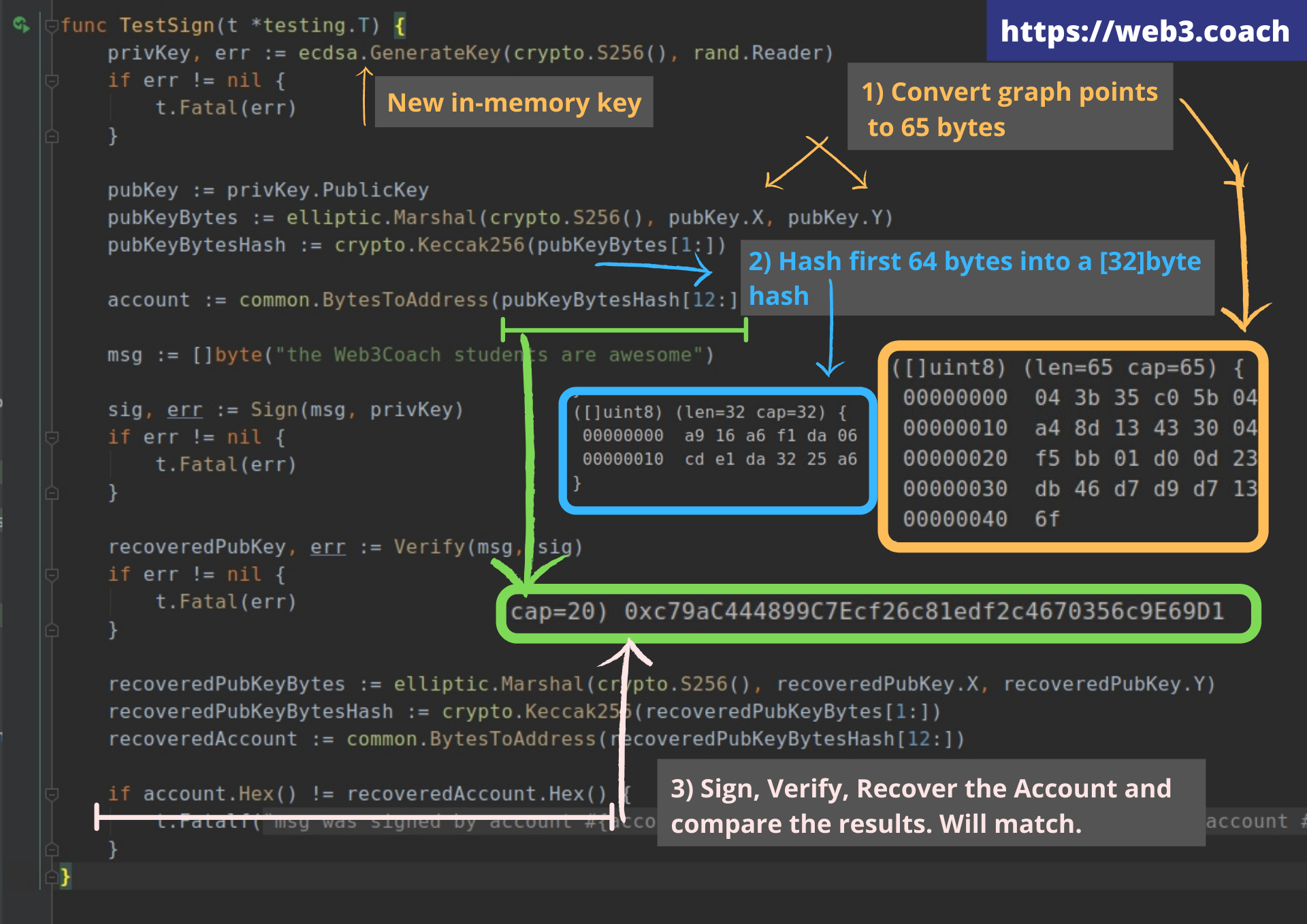Image resolution: width=1307 pixels, height=924 pixels.
Task: Click fold-end marker below the Verify error block
Action: [51, 630]
